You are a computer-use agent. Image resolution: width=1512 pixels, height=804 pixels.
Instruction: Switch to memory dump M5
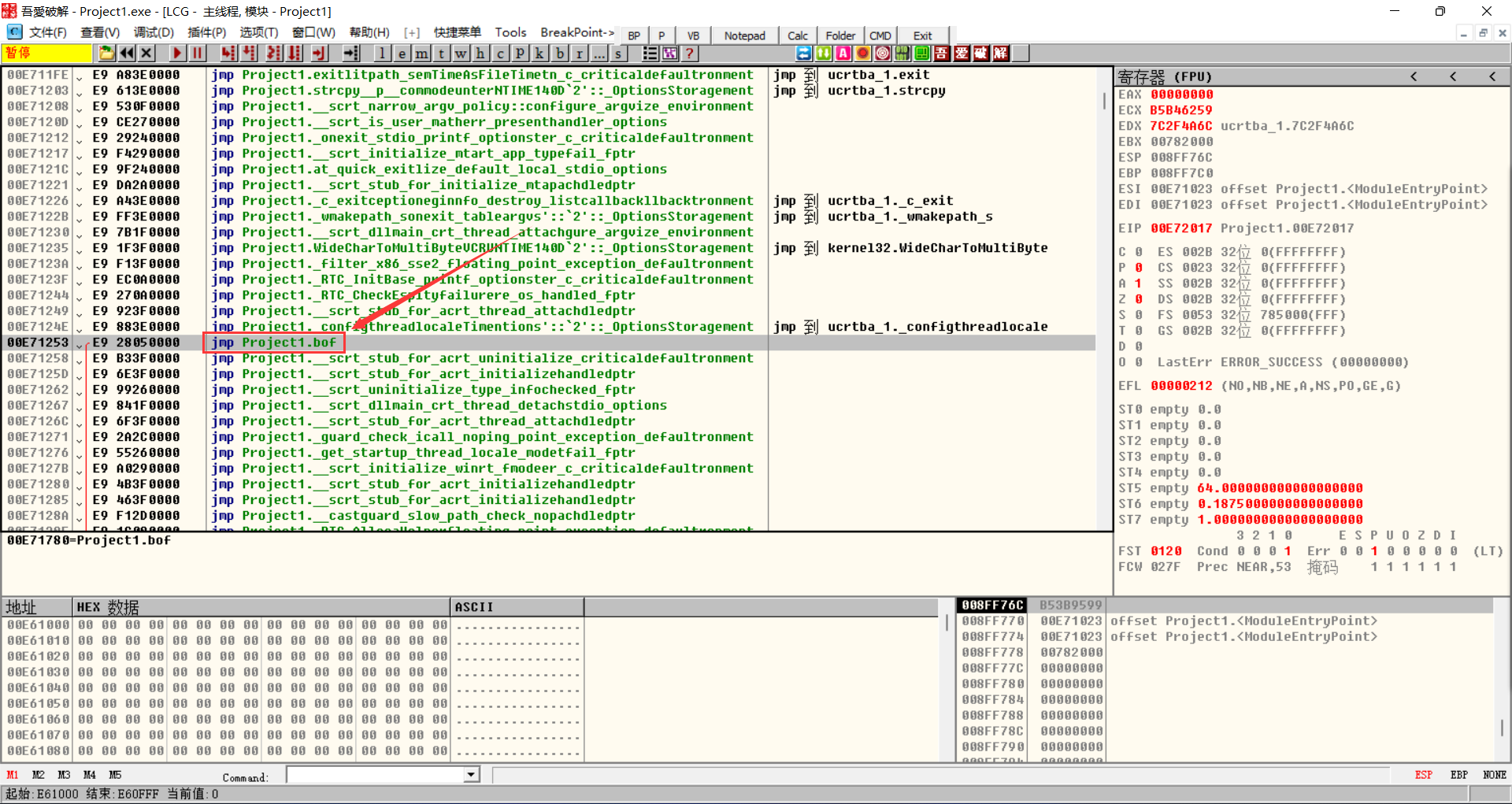pos(115,775)
